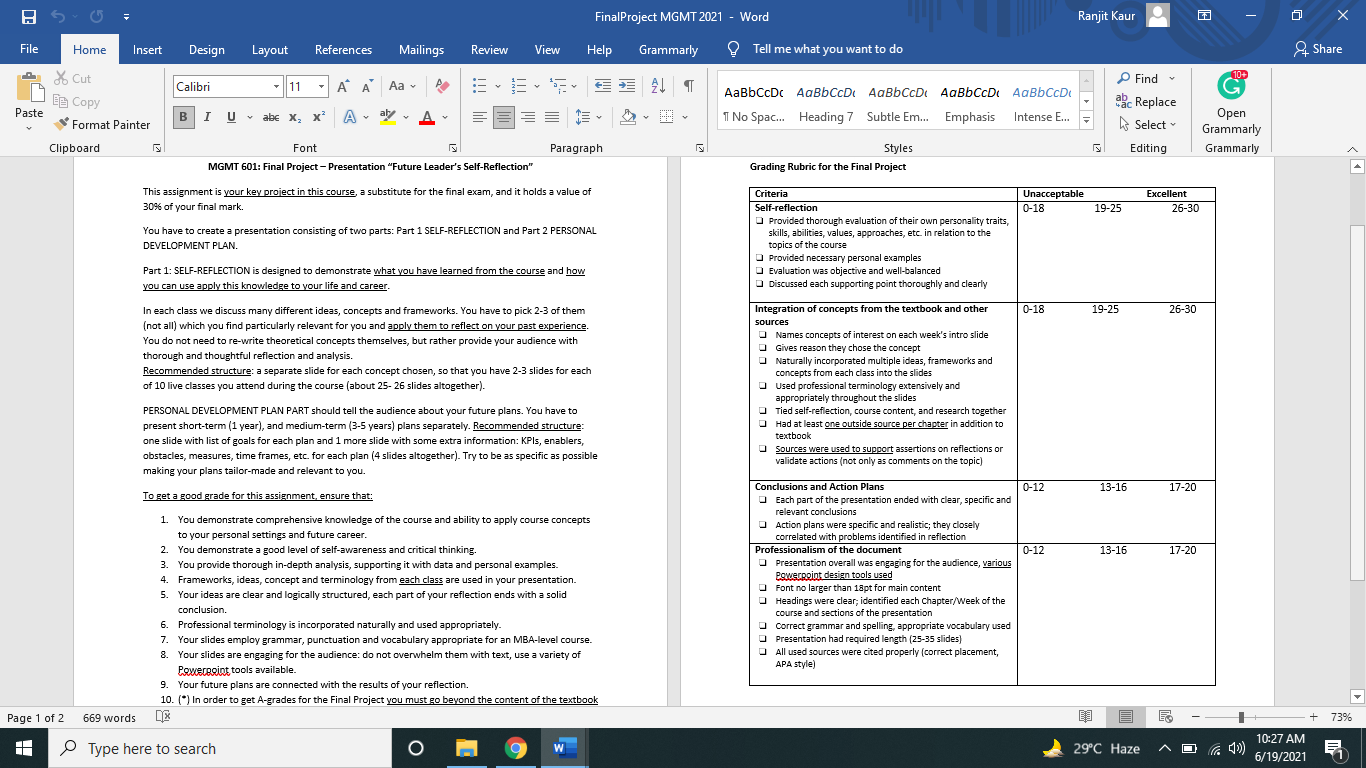Increase font size with Grow Font icon

click(343, 87)
